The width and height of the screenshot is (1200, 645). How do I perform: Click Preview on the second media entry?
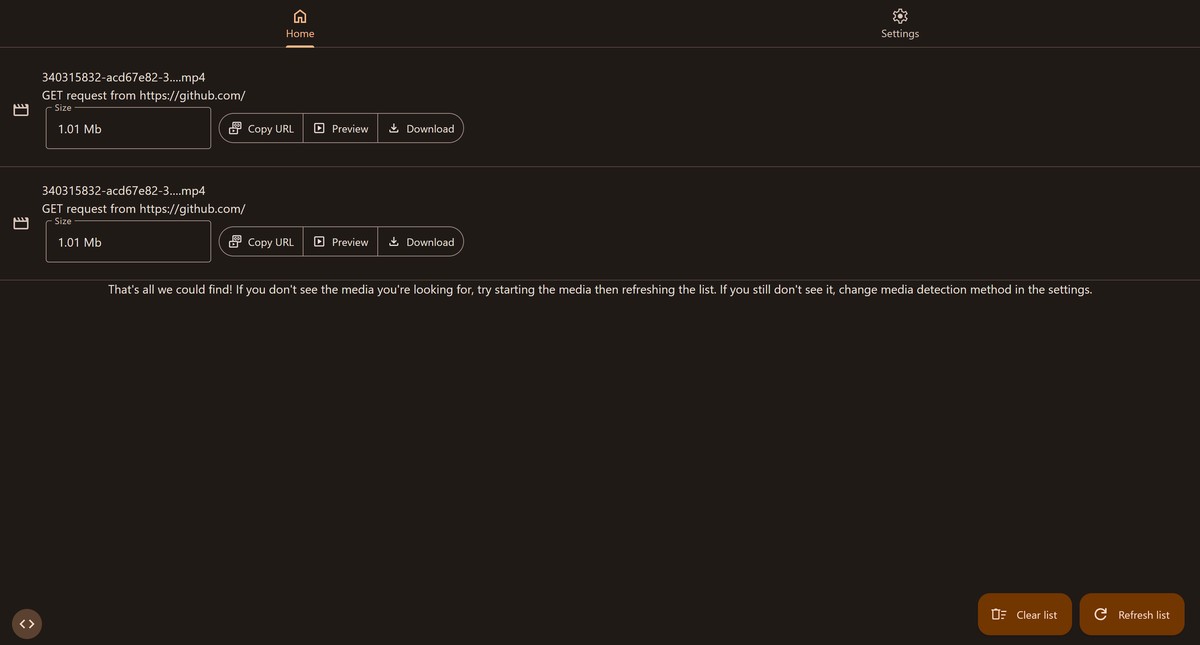tap(340, 241)
